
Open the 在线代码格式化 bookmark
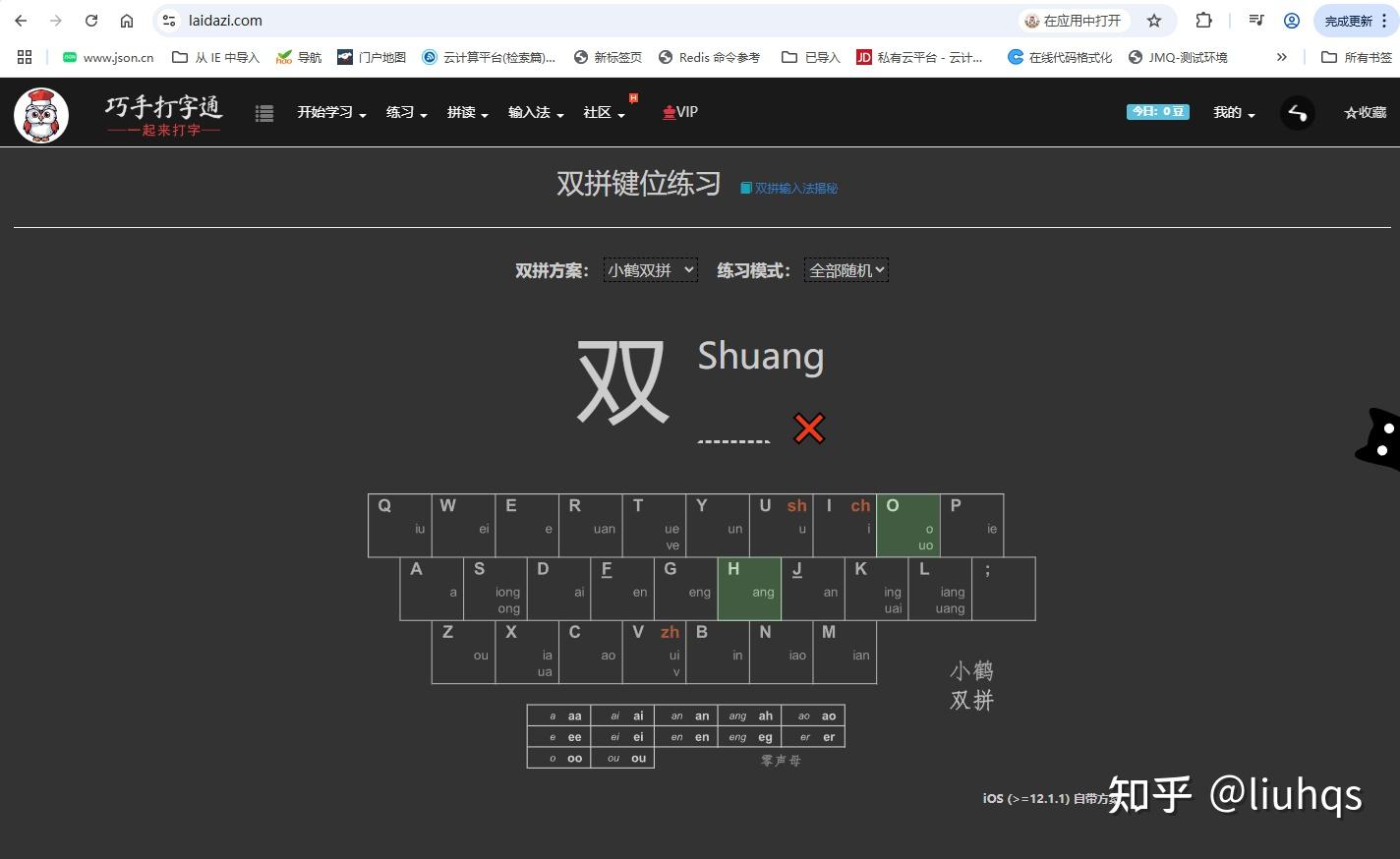coord(1060,57)
